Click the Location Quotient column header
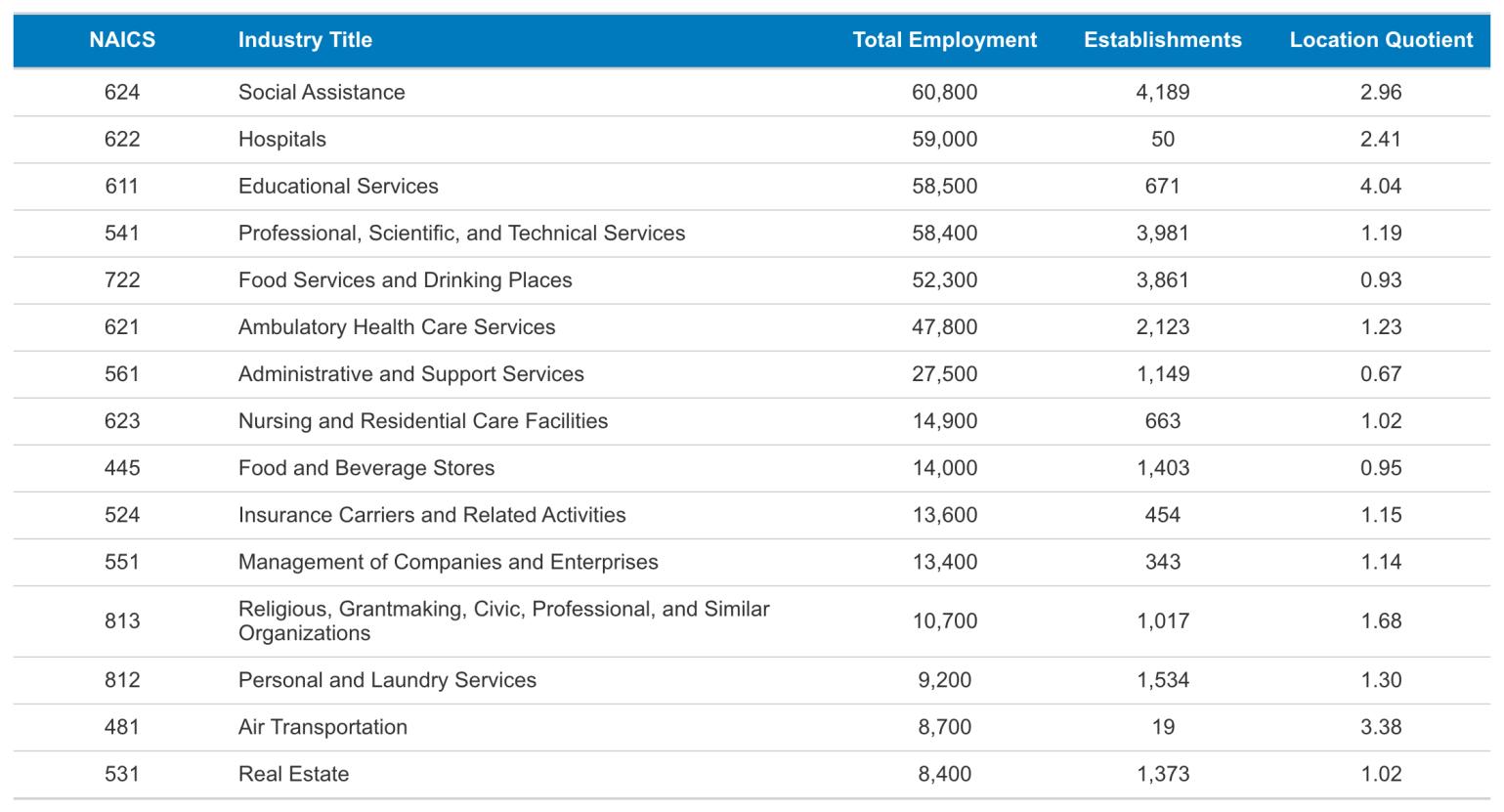The height and width of the screenshot is (812, 1504). (x=1380, y=40)
